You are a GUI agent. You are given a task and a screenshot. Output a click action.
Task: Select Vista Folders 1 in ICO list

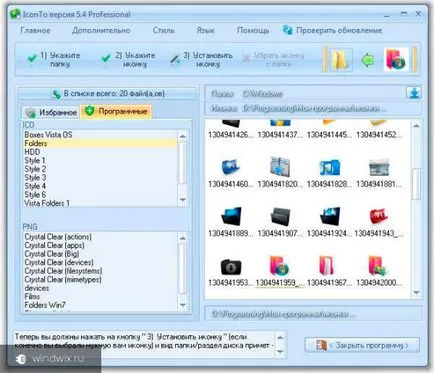click(x=100, y=203)
